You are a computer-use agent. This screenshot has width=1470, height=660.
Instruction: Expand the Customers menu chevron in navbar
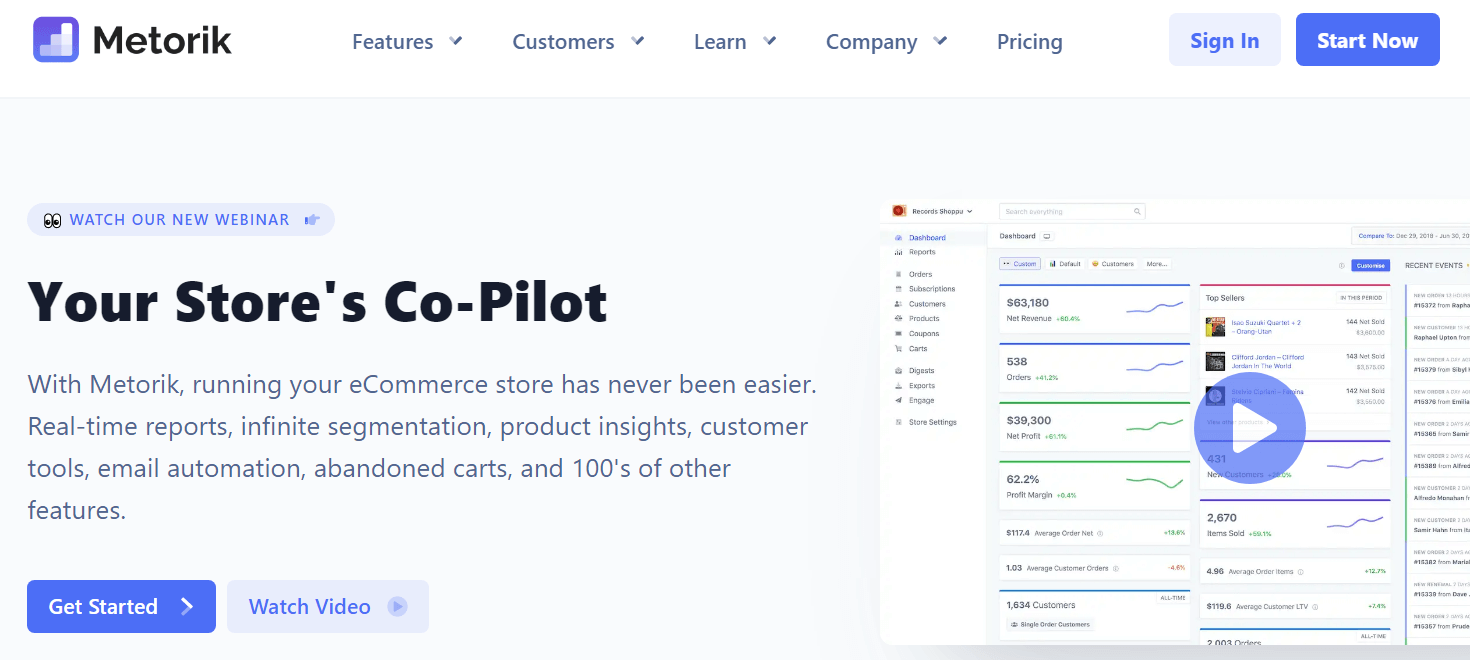point(638,41)
